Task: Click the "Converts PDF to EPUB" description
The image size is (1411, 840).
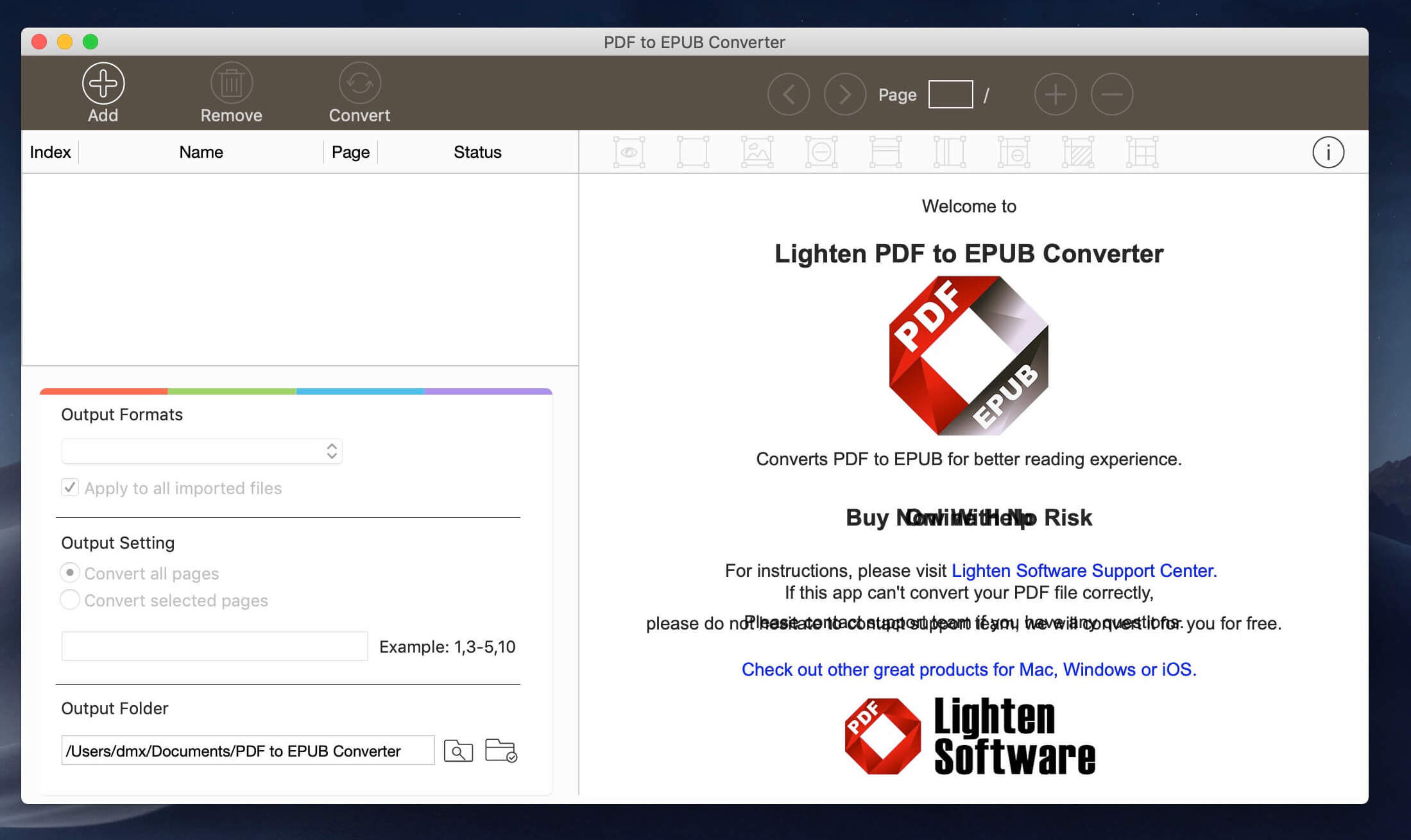Action: (969, 459)
